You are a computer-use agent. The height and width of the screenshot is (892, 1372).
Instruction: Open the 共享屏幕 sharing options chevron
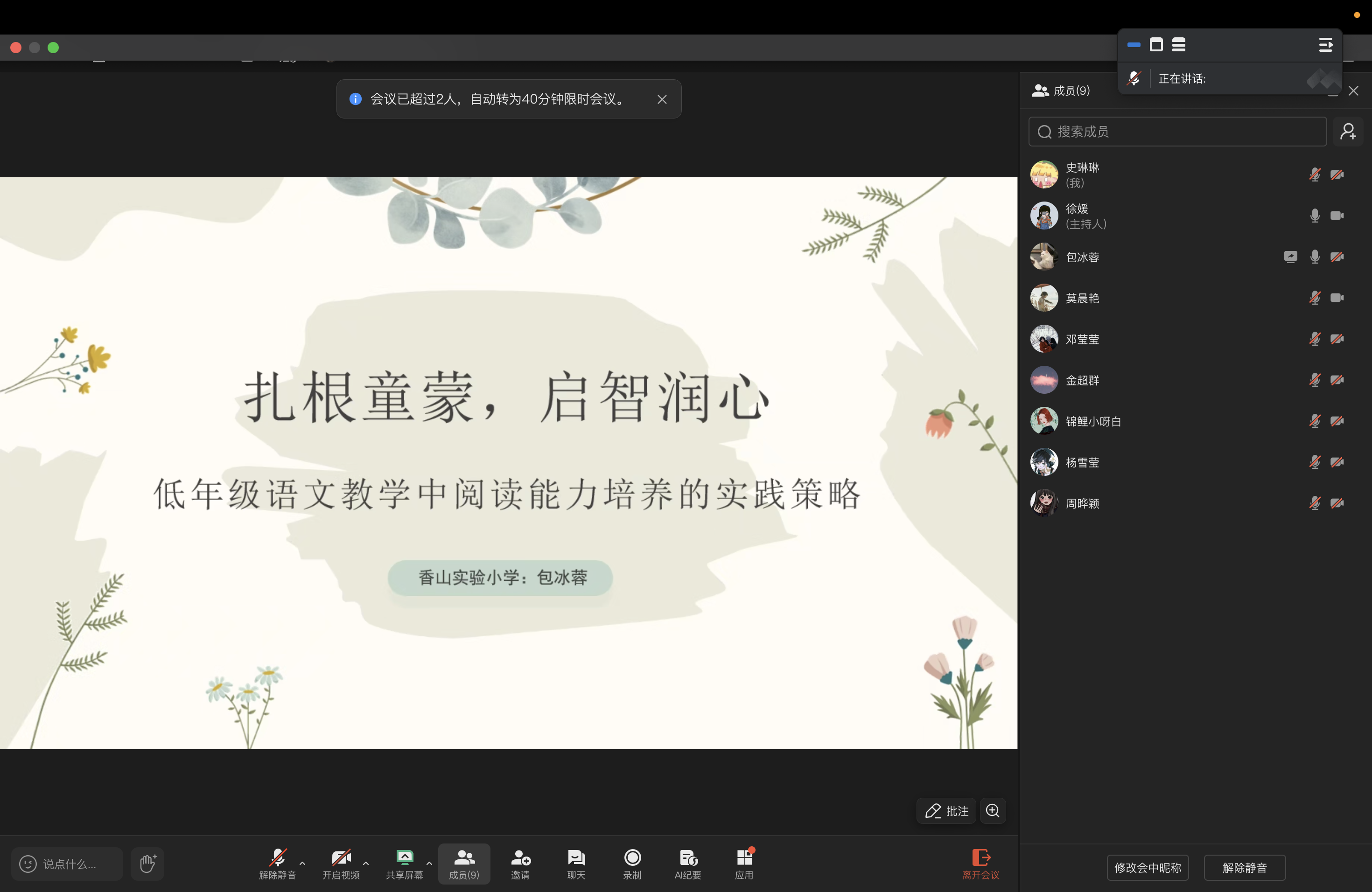[429, 864]
